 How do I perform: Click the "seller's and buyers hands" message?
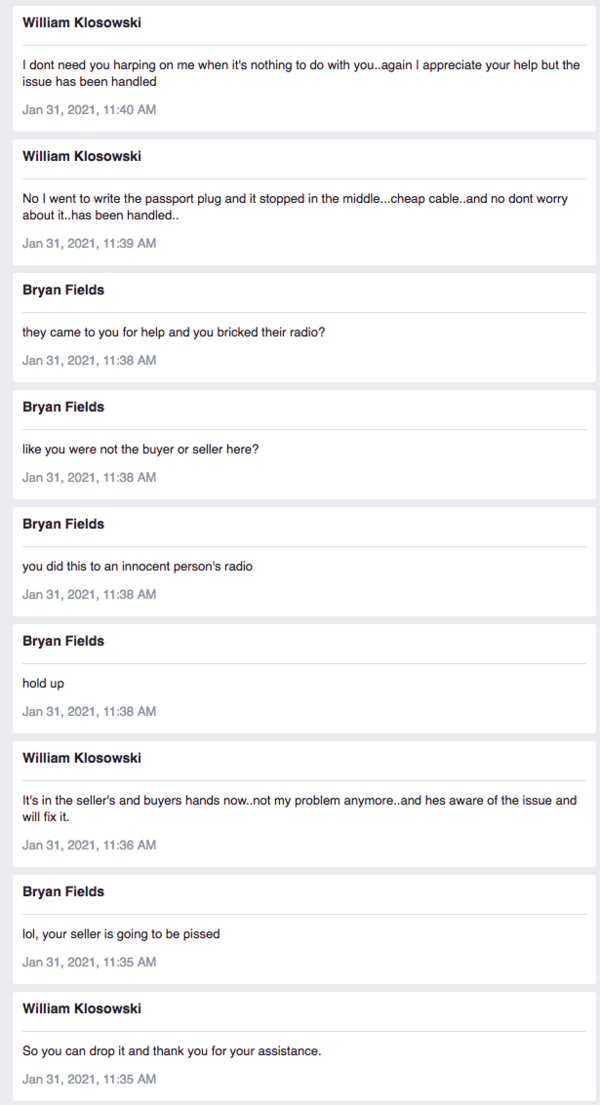(299, 809)
